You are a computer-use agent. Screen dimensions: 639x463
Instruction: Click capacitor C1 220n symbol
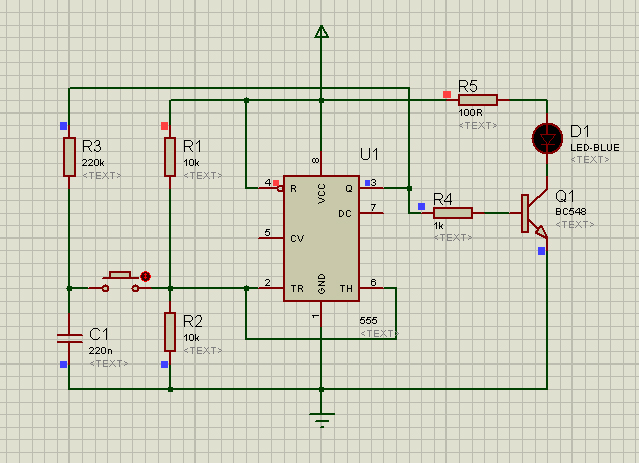pos(69,338)
